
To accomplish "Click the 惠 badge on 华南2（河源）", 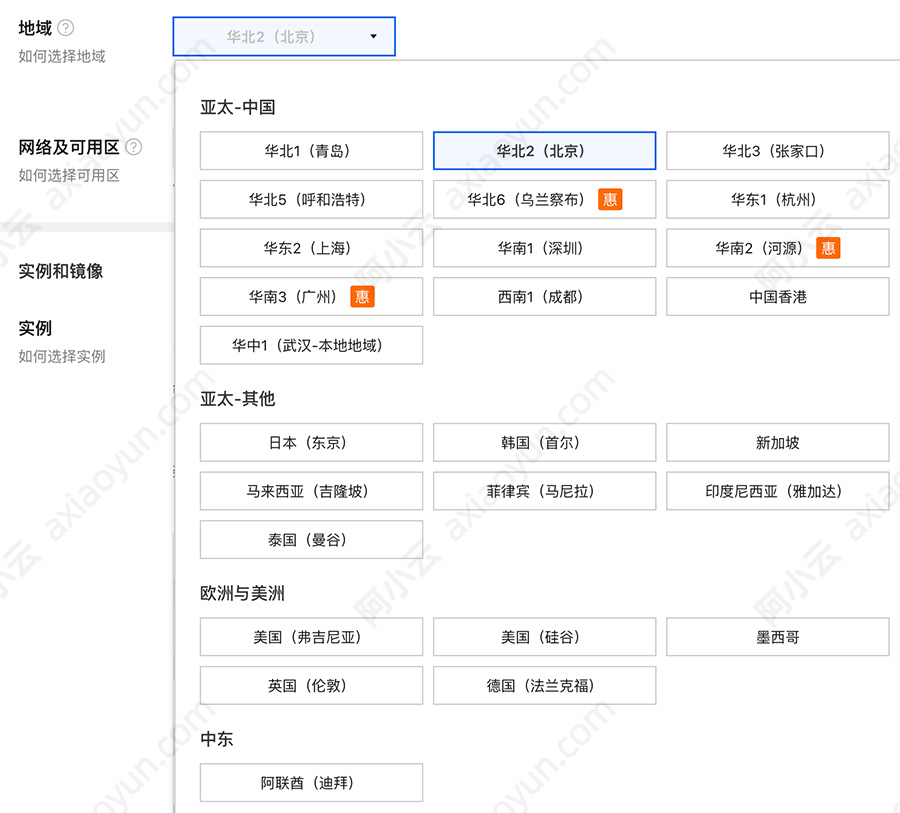I will click(x=828, y=248).
